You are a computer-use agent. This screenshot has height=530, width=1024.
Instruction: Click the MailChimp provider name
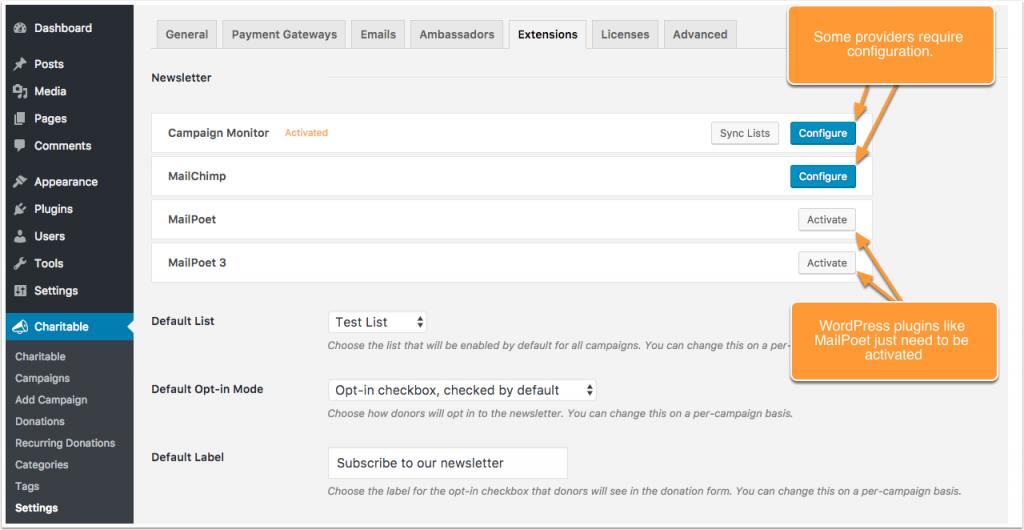[x=197, y=176]
